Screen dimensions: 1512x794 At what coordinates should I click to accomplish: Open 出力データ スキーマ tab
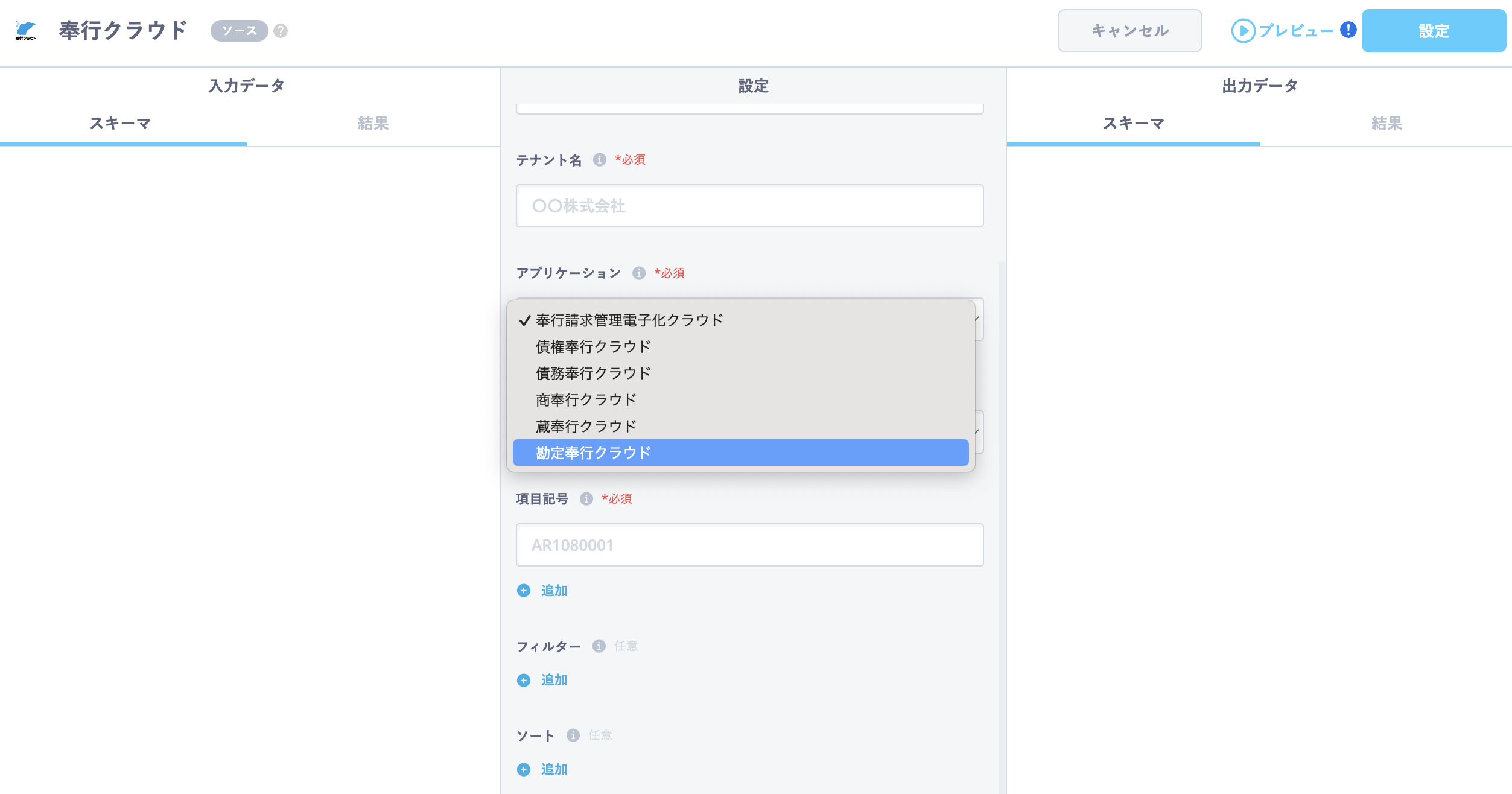coord(1134,124)
